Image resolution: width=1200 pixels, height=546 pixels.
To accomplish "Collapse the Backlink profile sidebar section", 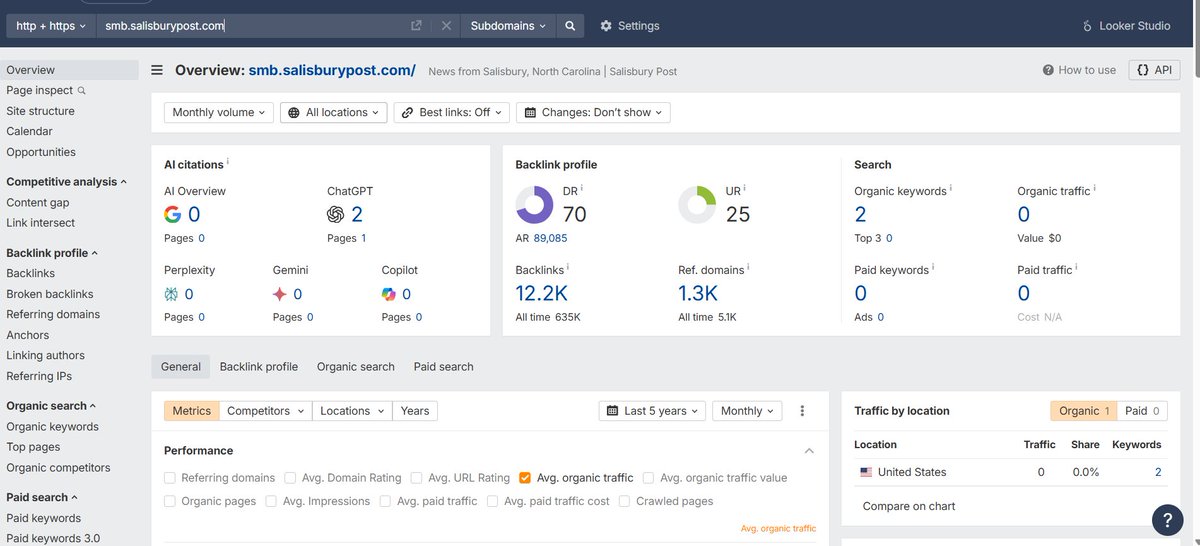I will [52, 253].
